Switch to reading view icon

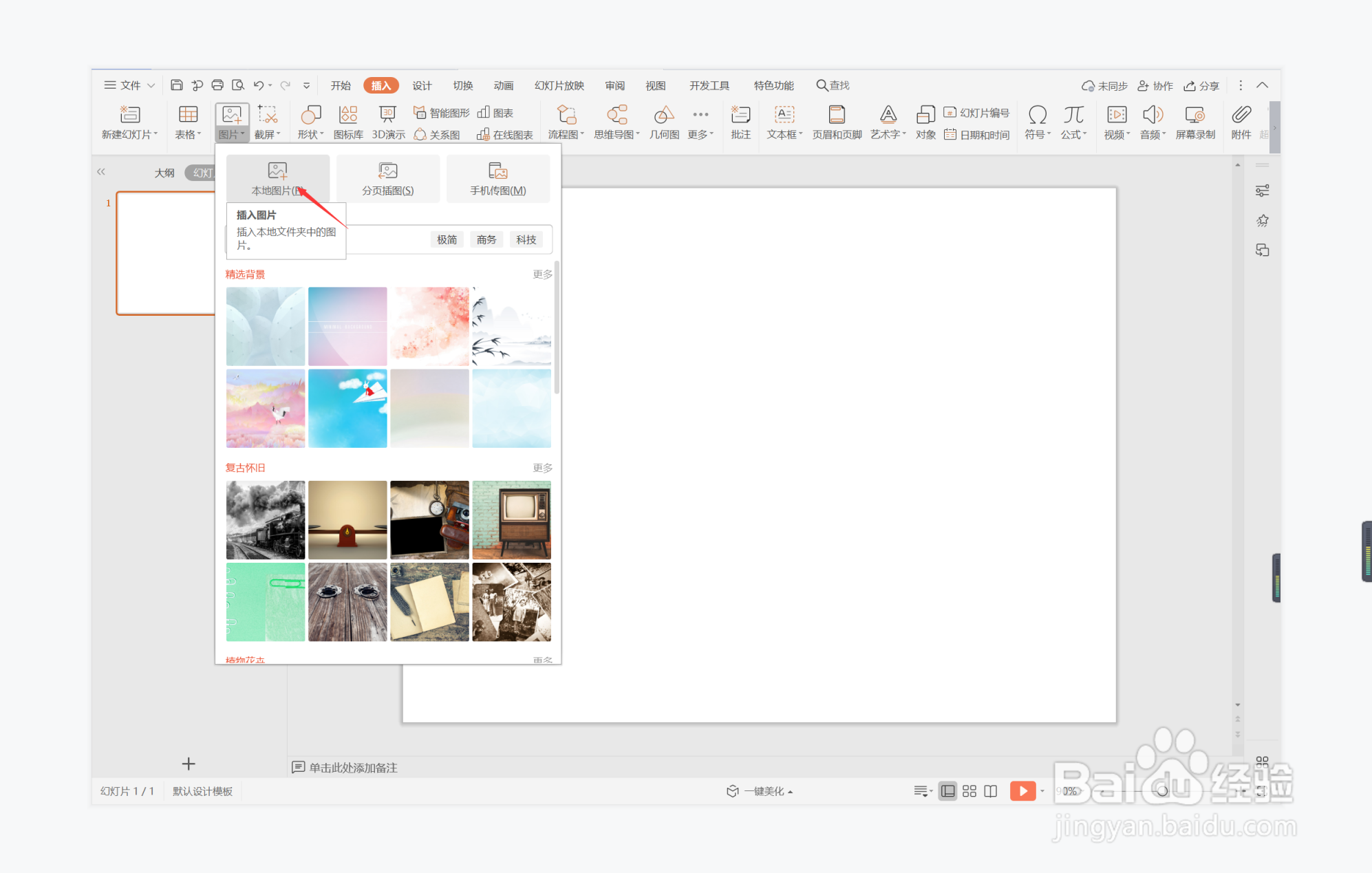tap(991, 791)
